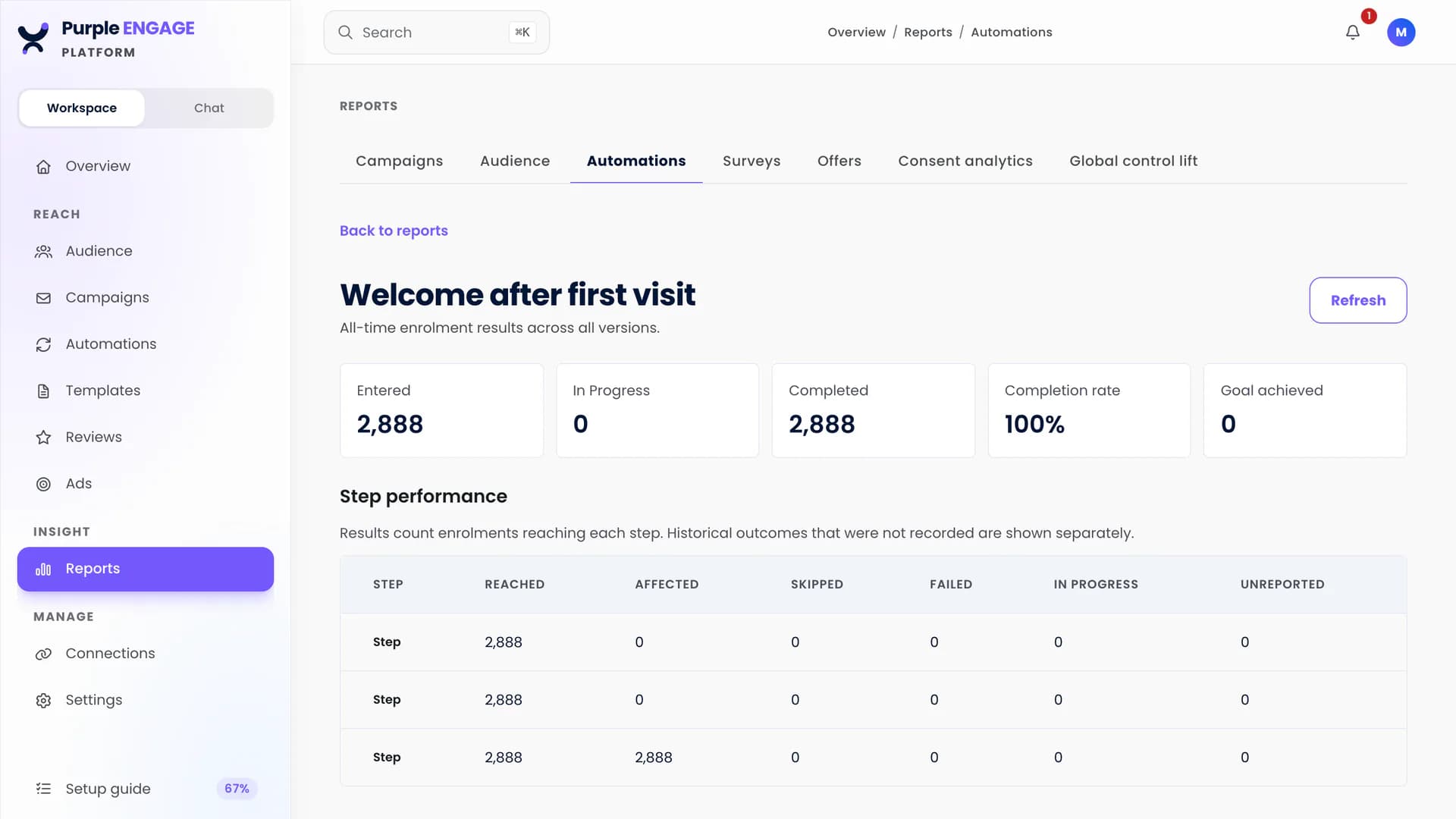This screenshot has height=819, width=1456.
Task: Open the Surveys tab
Action: [752, 161]
